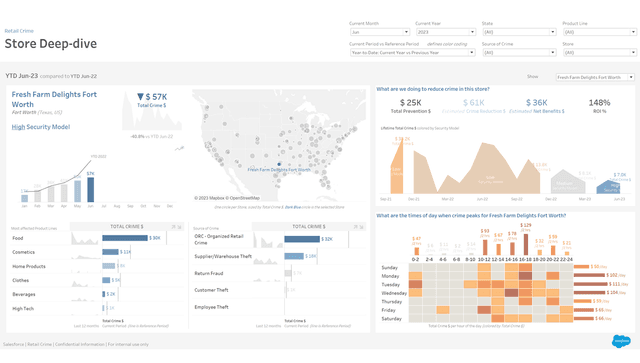Select the darkest Monday 16-18 heatmap cell

tap(525, 276)
